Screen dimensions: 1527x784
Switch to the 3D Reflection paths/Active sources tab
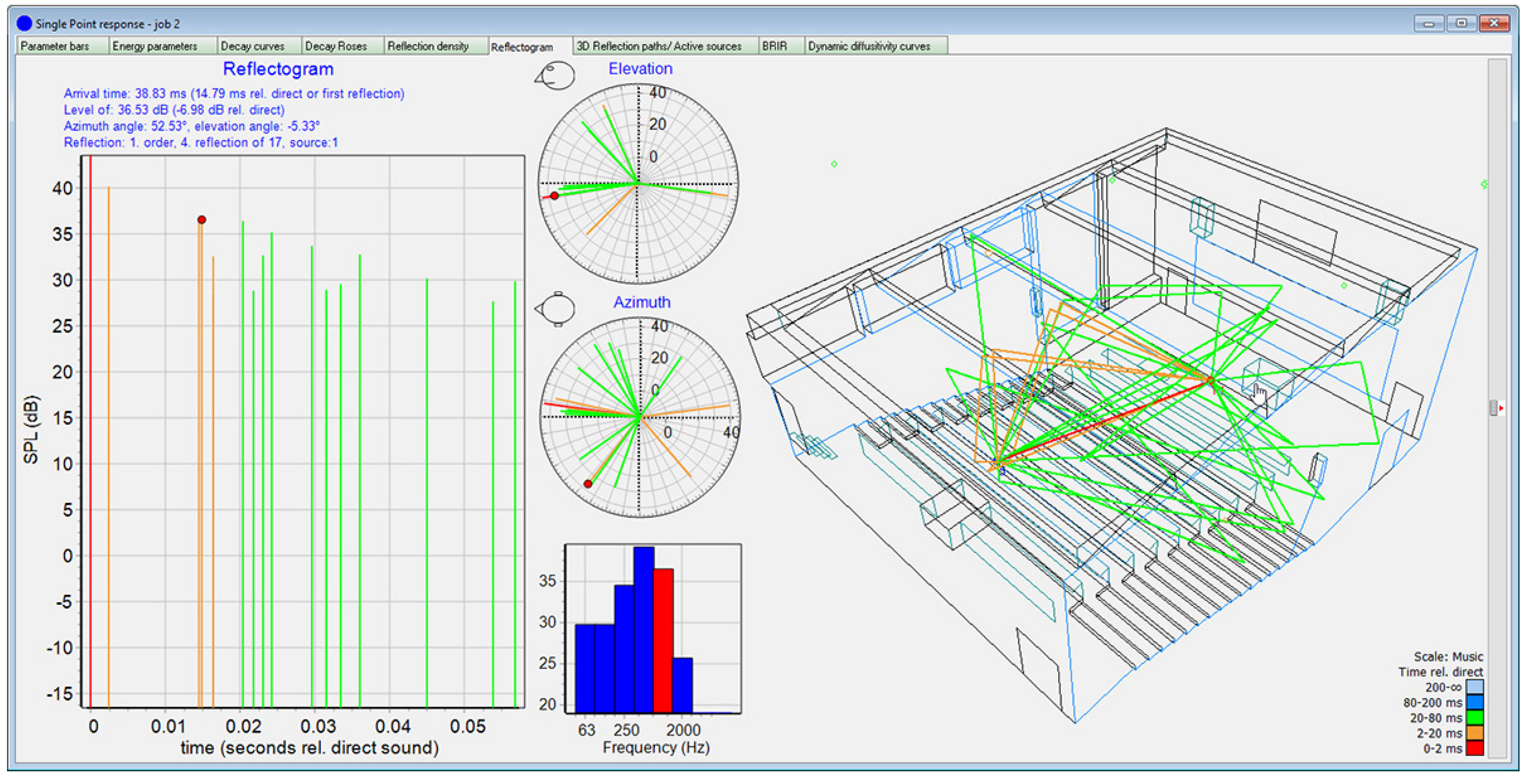click(x=659, y=46)
